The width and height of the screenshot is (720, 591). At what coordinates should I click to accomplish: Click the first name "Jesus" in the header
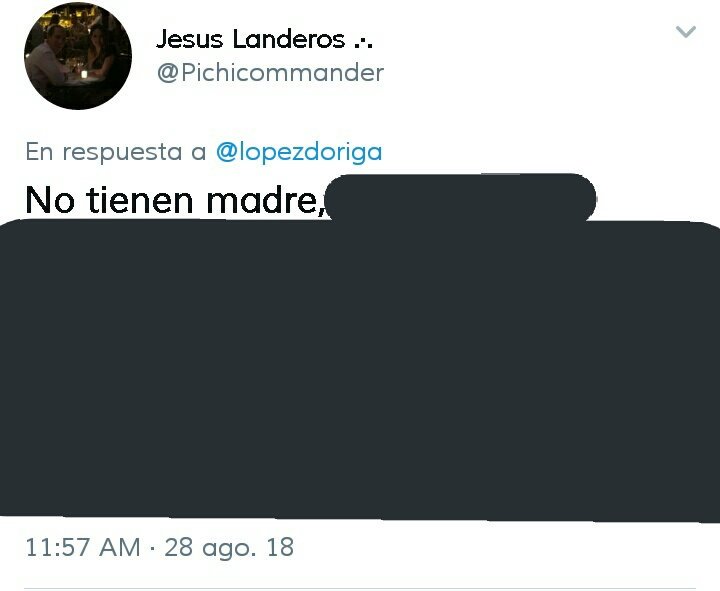coord(190,39)
